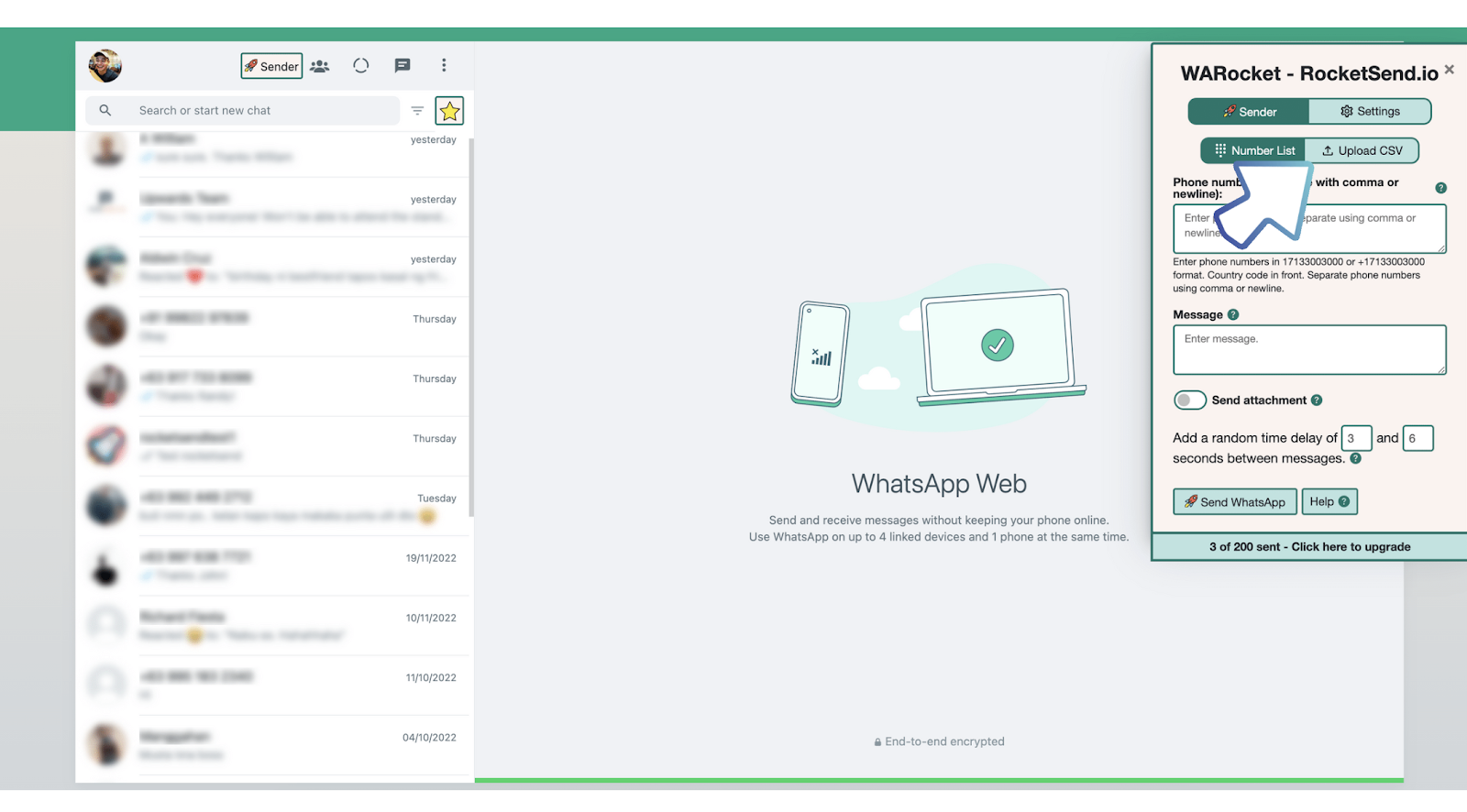Viewport: 1467px width, 812px height.
Task: Switch to the Settings tab in WARocket
Action: (x=1370, y=112)
